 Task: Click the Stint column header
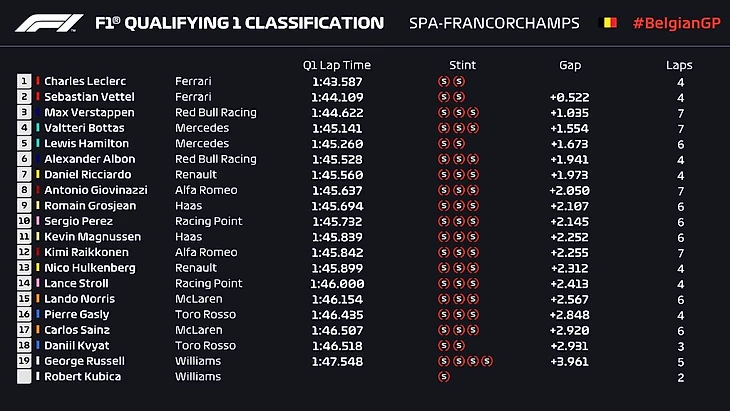(x=463, y=65)
